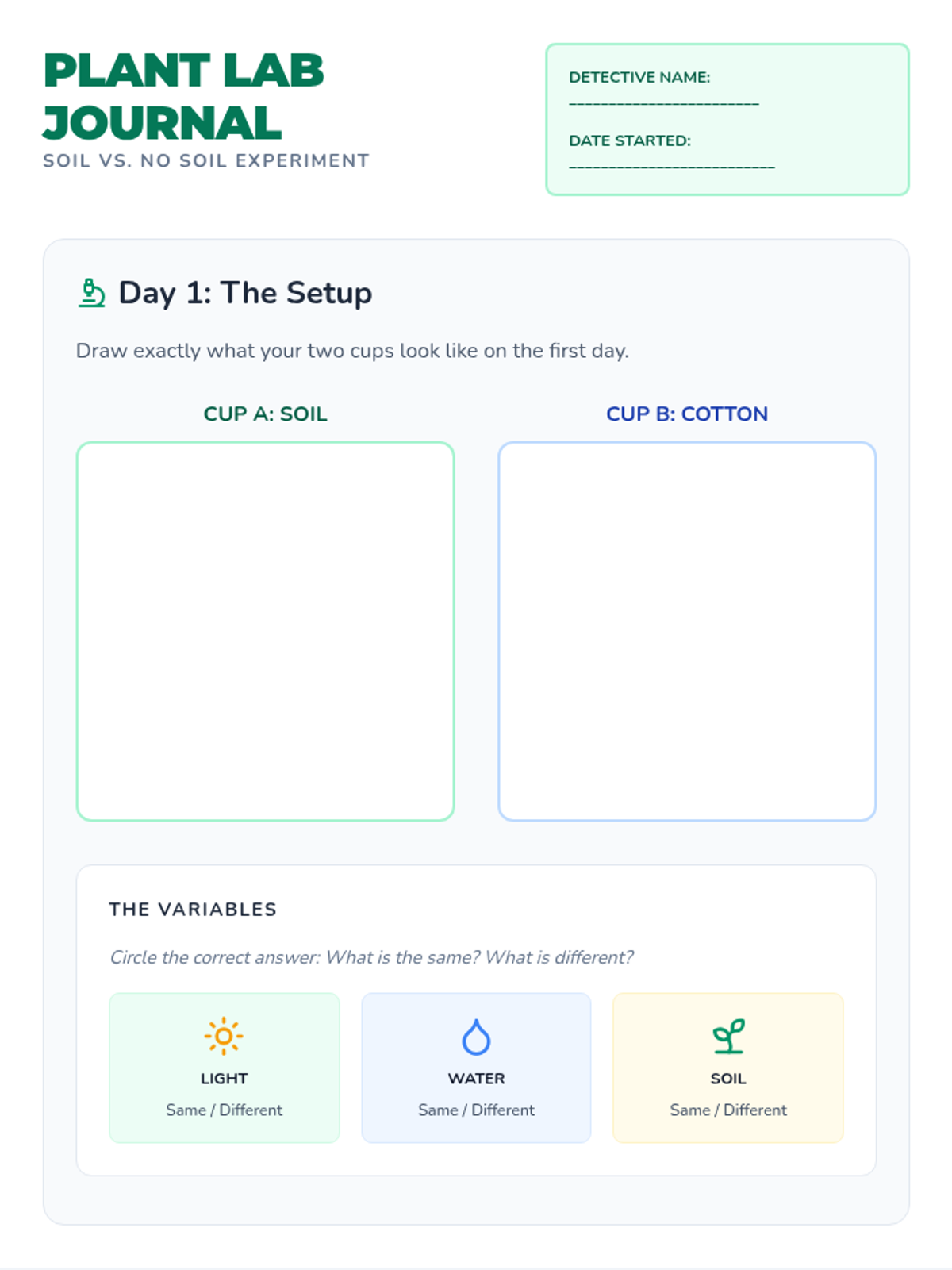Click the sprout icon above Soil

(728, 1036)
